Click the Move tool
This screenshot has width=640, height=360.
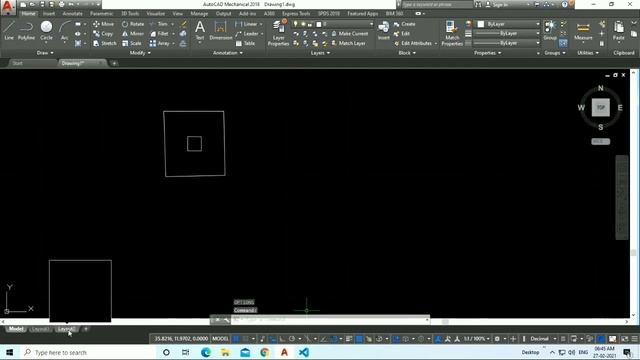click(x=104, y=24)
